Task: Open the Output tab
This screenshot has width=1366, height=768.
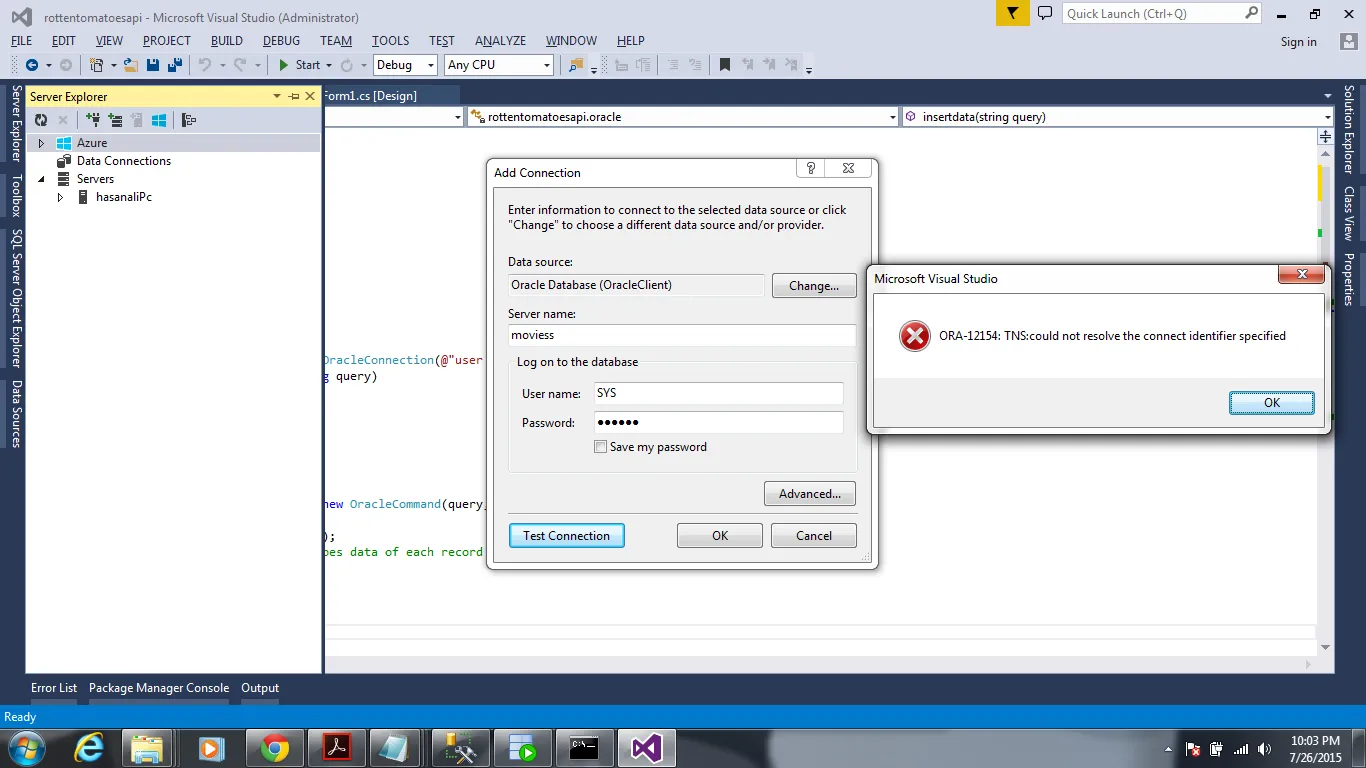Action: point(260,688)
